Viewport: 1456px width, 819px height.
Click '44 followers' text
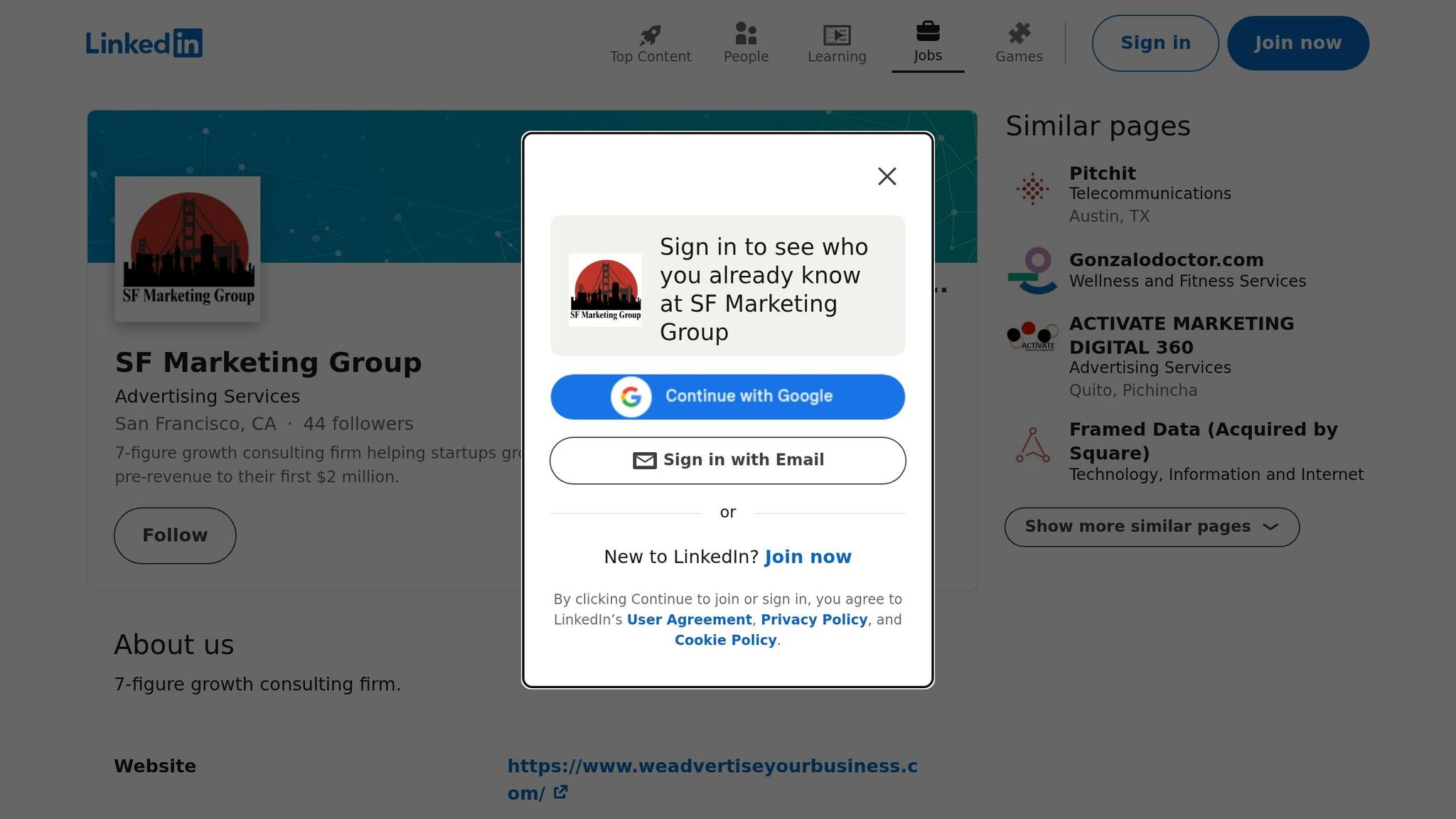click(x=358, y=424)
